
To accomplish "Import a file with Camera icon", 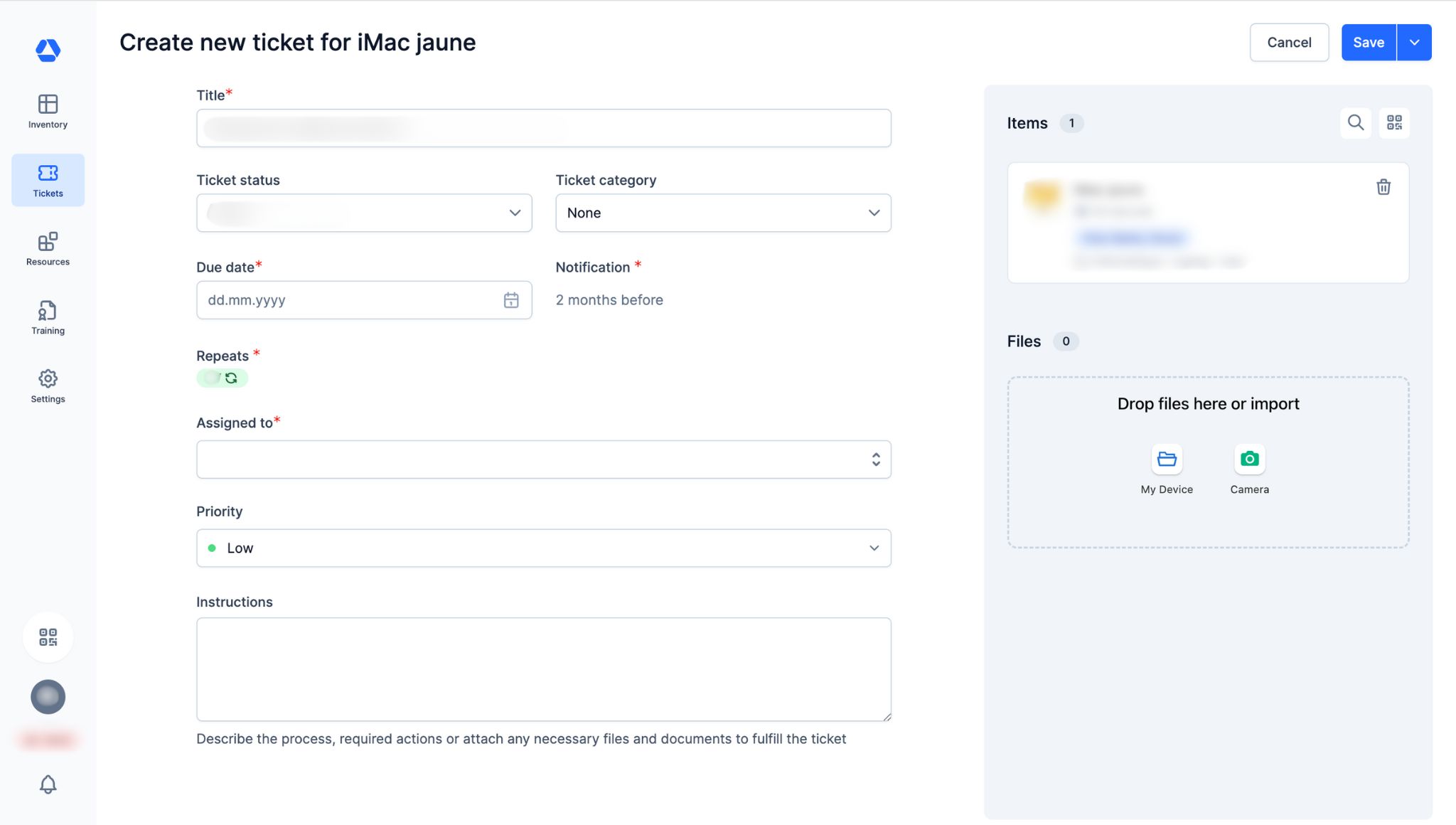I will coord(1249,459).
